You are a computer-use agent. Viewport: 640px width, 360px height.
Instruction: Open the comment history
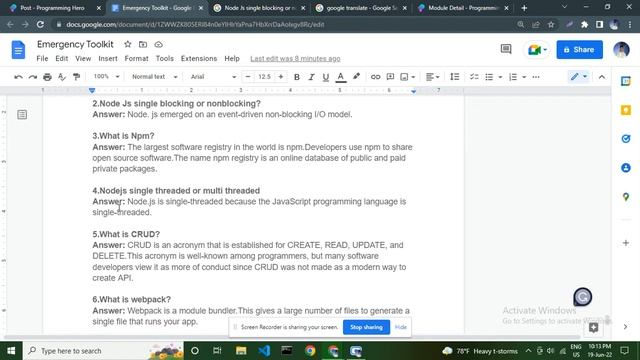(x=506, y=49)
